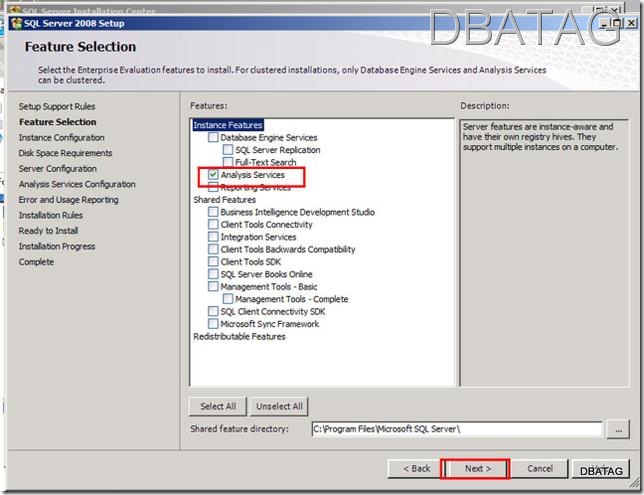
Task: Click Analysis Services Configuration step
Action: [x=77, y=184]
